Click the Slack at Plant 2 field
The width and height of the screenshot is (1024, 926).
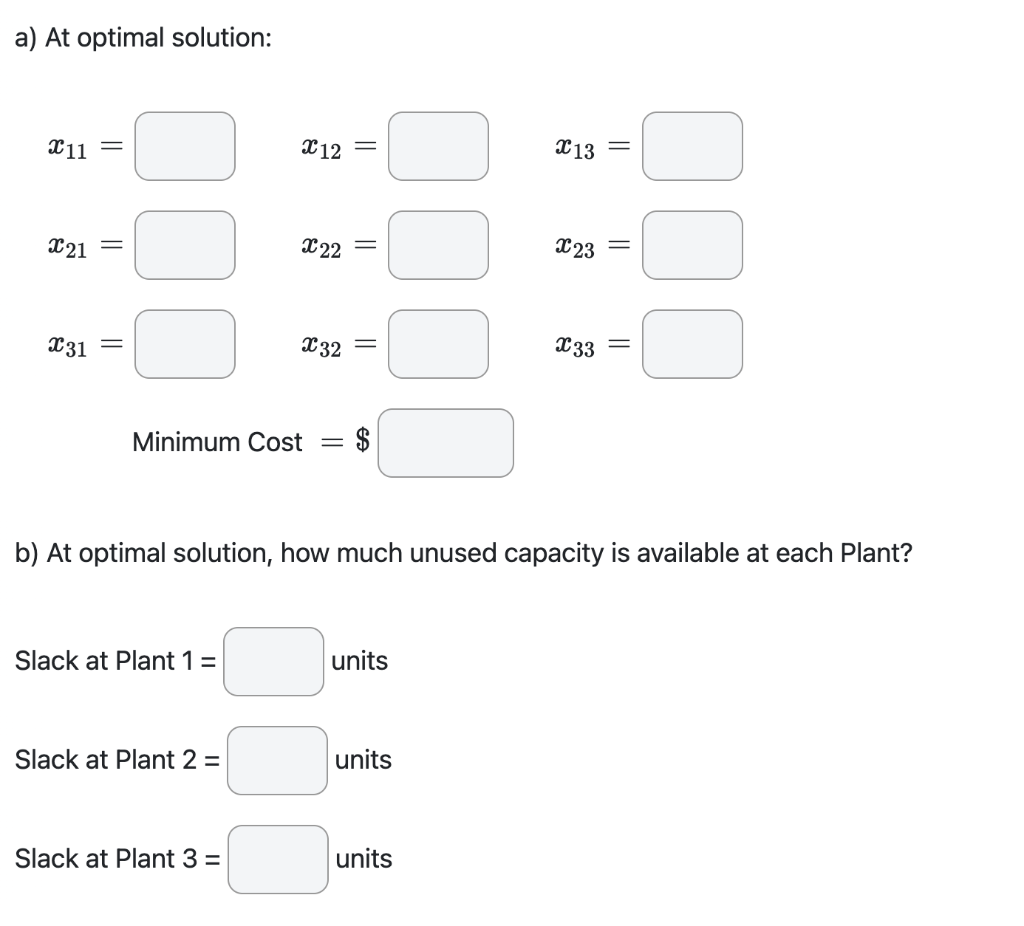(x=277, y=761)
